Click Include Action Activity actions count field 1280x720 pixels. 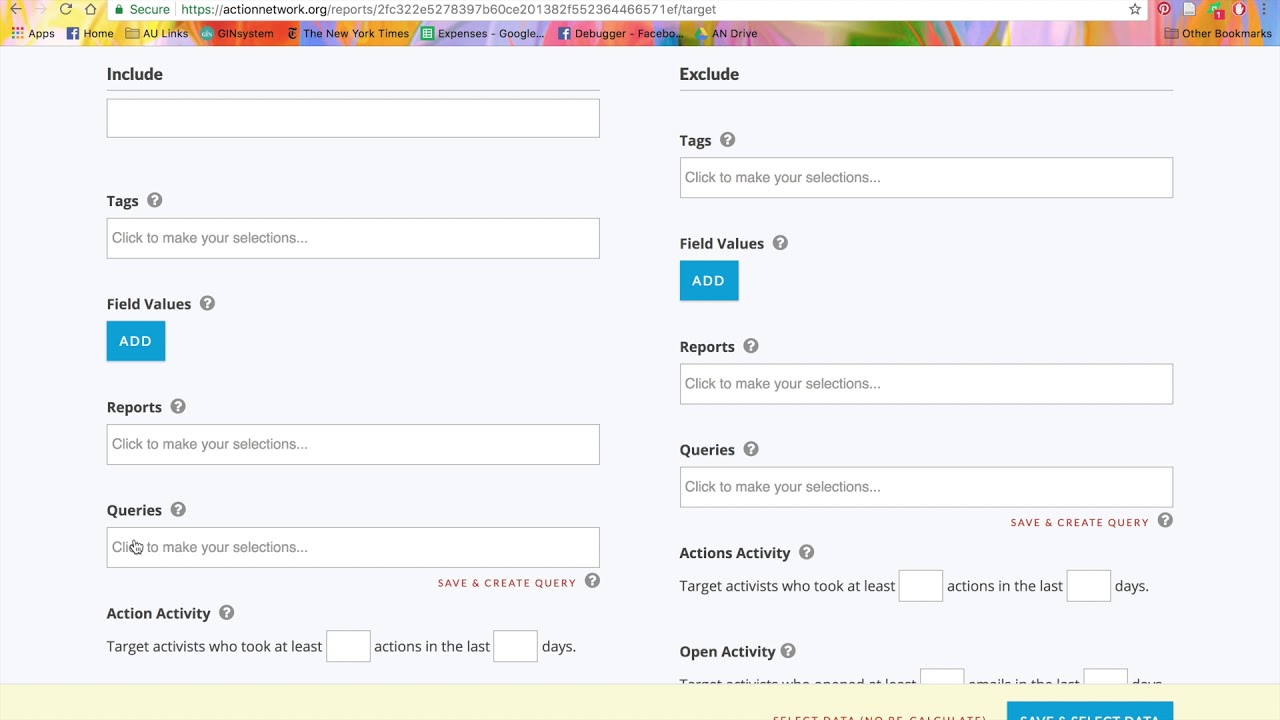[x=348, y=646]
